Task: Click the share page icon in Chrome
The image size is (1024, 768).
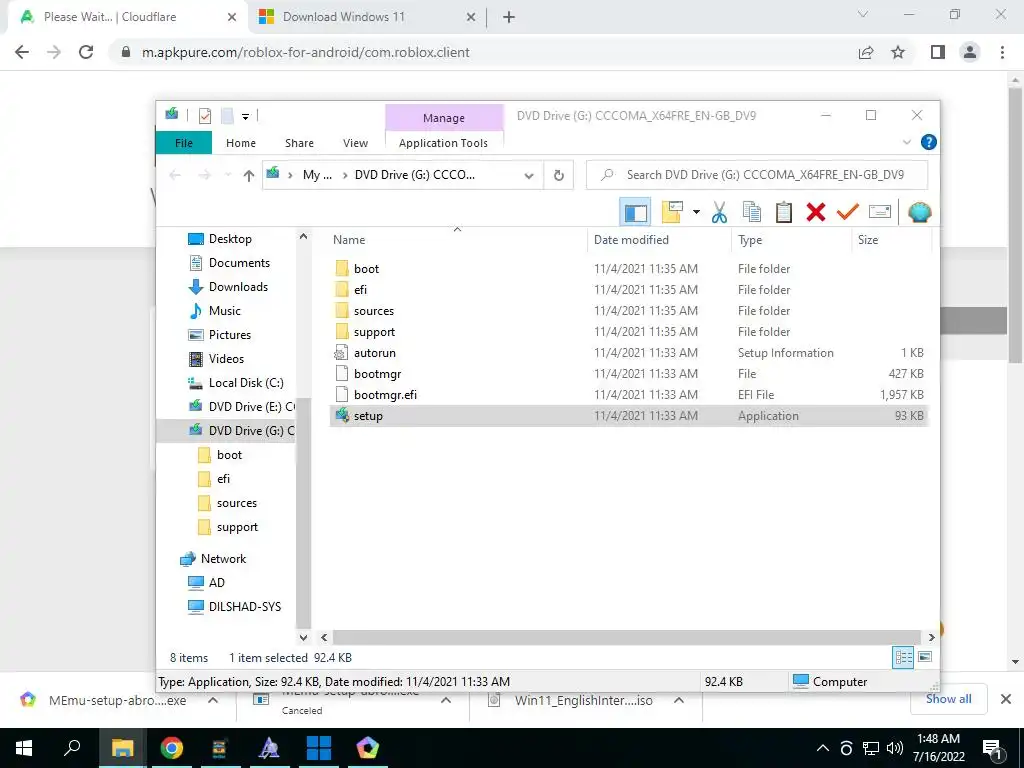Action: [x=865, y=52]
